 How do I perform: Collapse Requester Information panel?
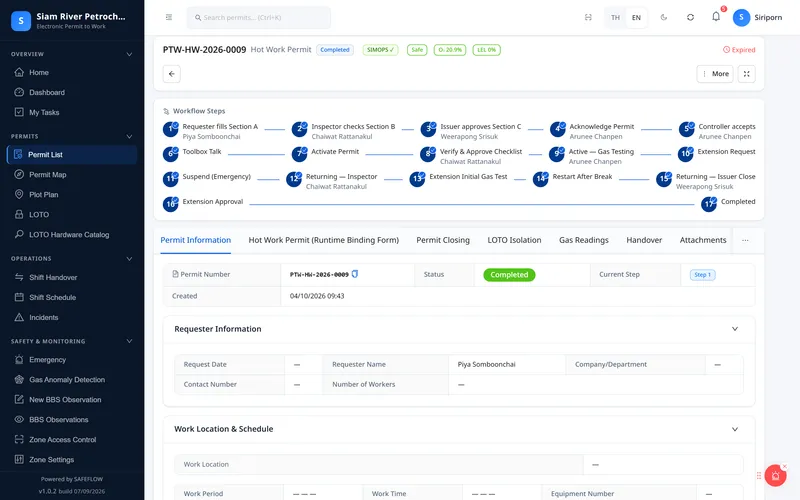pos(735,329)
